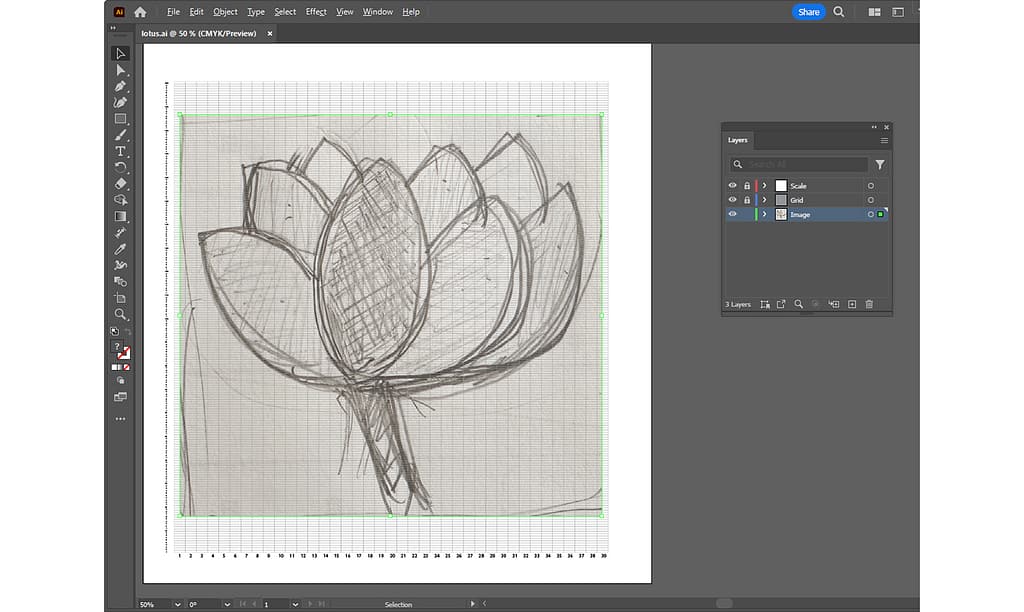The image size is (1024, 612).
Task: Open the Object menu
Action: click(x=225, y=12)
